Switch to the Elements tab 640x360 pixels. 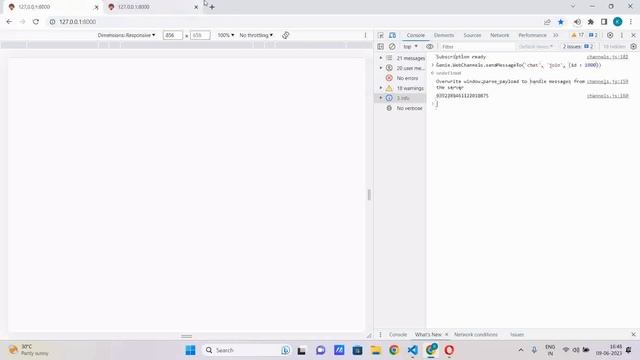[444, 35]
